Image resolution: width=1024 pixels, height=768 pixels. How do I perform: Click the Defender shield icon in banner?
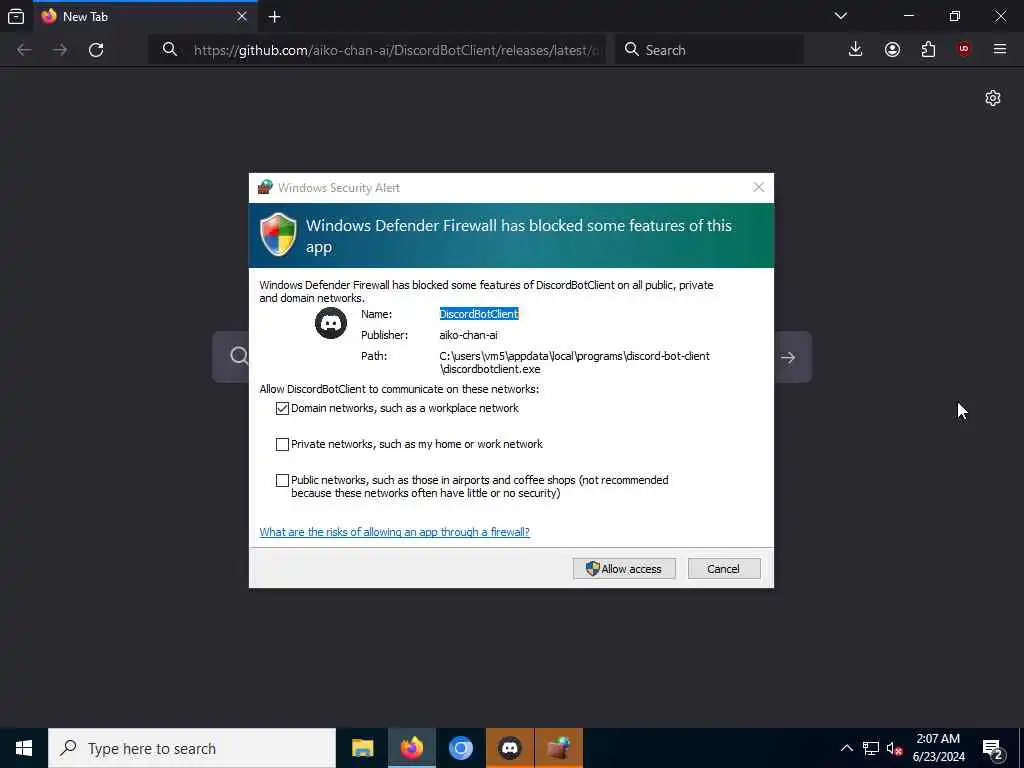coord(278,234)
